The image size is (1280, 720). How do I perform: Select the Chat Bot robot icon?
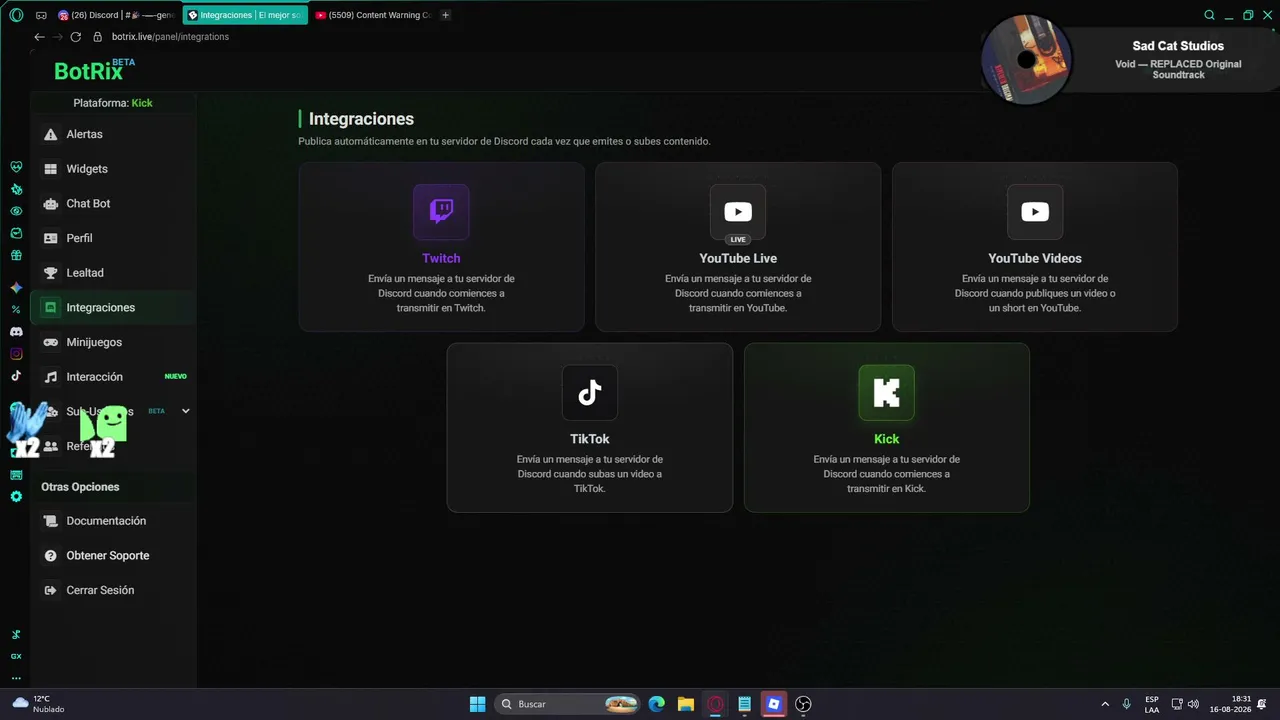[x=50, y=204]
